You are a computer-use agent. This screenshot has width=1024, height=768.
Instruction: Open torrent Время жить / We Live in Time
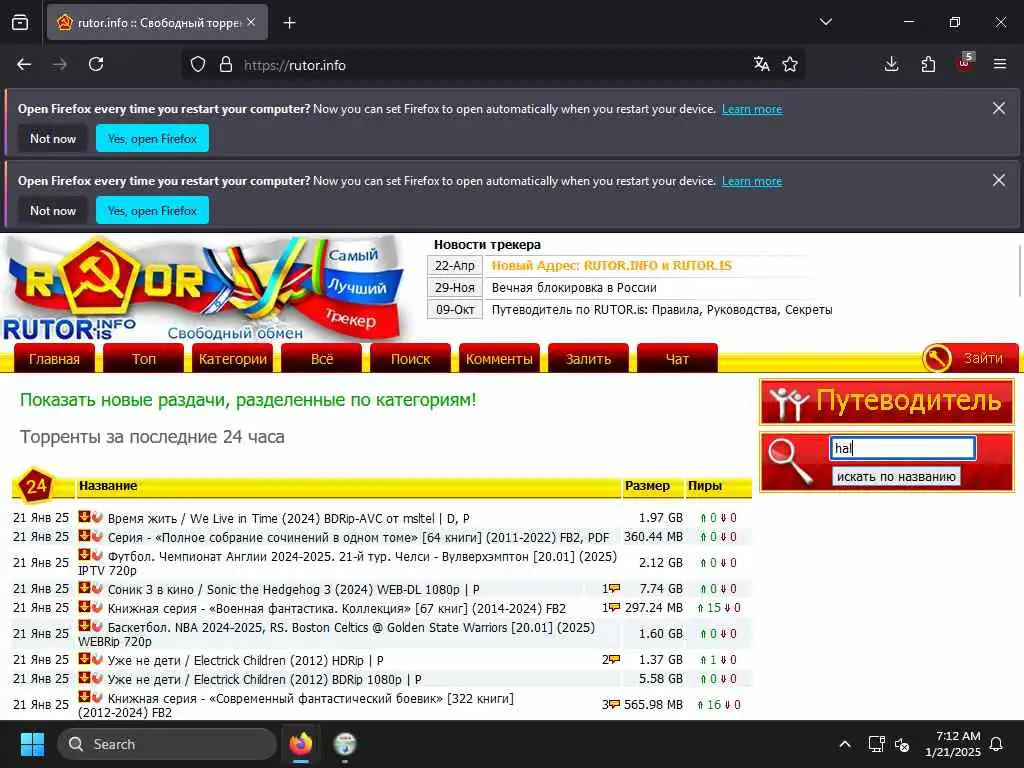289,519
